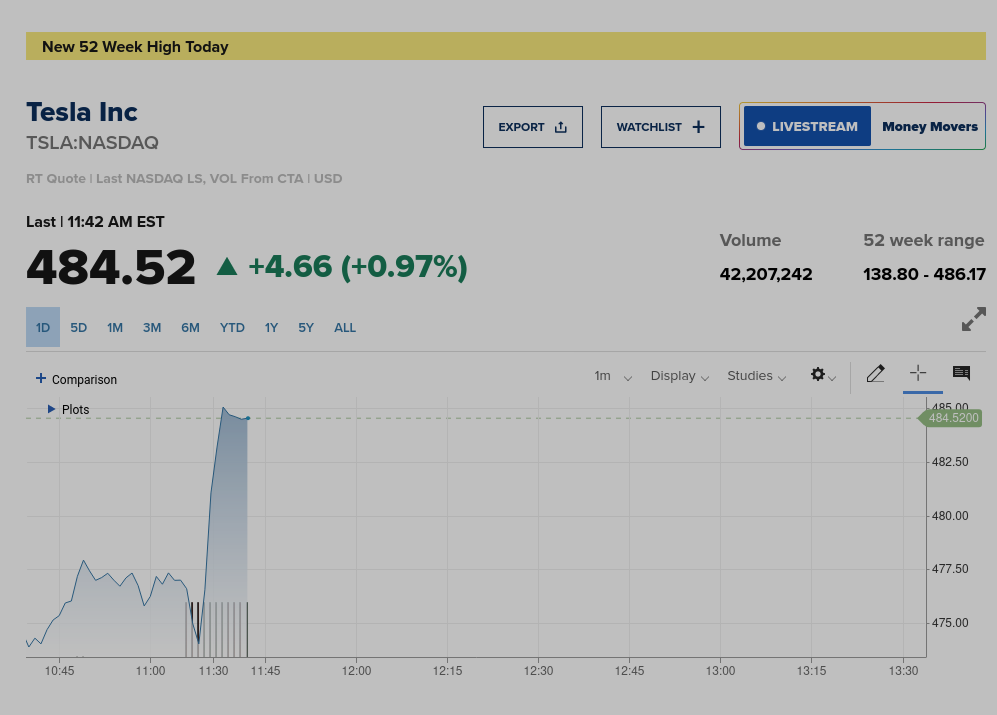Add Tesla to Watchlist
997x715 pixels.
661,127
